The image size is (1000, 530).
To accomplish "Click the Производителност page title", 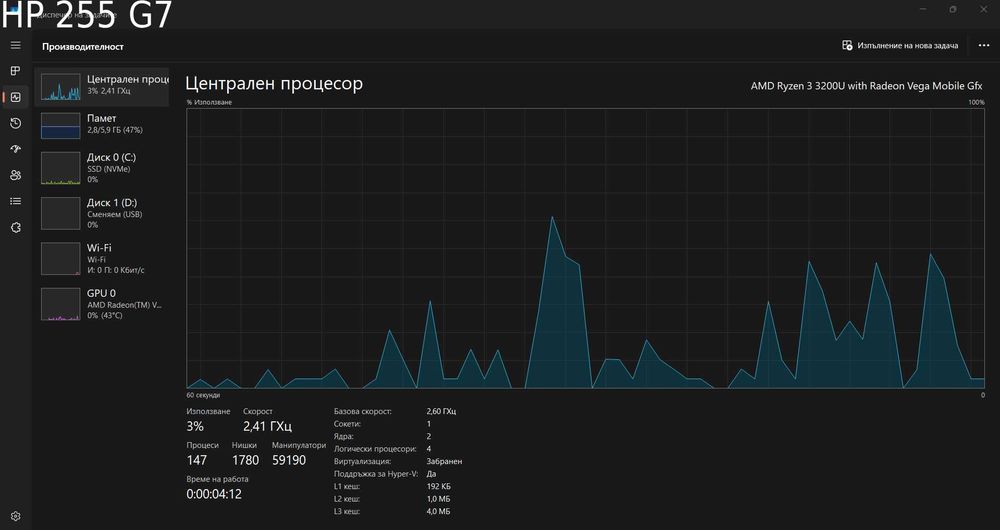I will 83,47.
